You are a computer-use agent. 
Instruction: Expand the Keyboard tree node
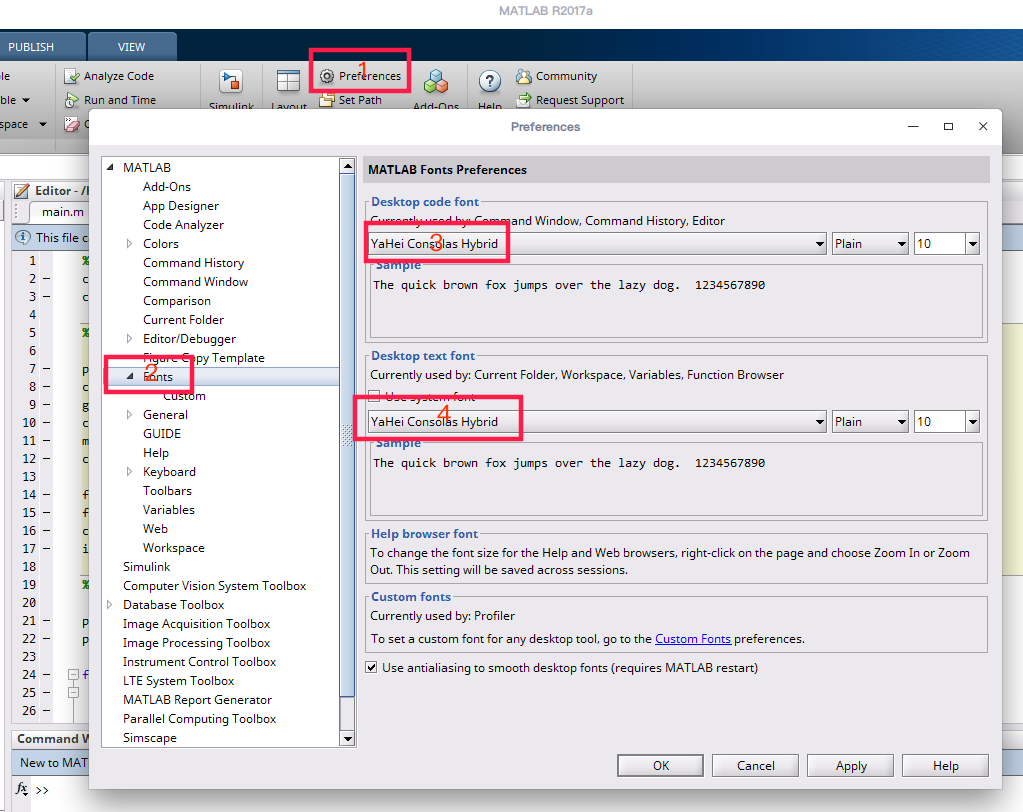pos(129,472)
